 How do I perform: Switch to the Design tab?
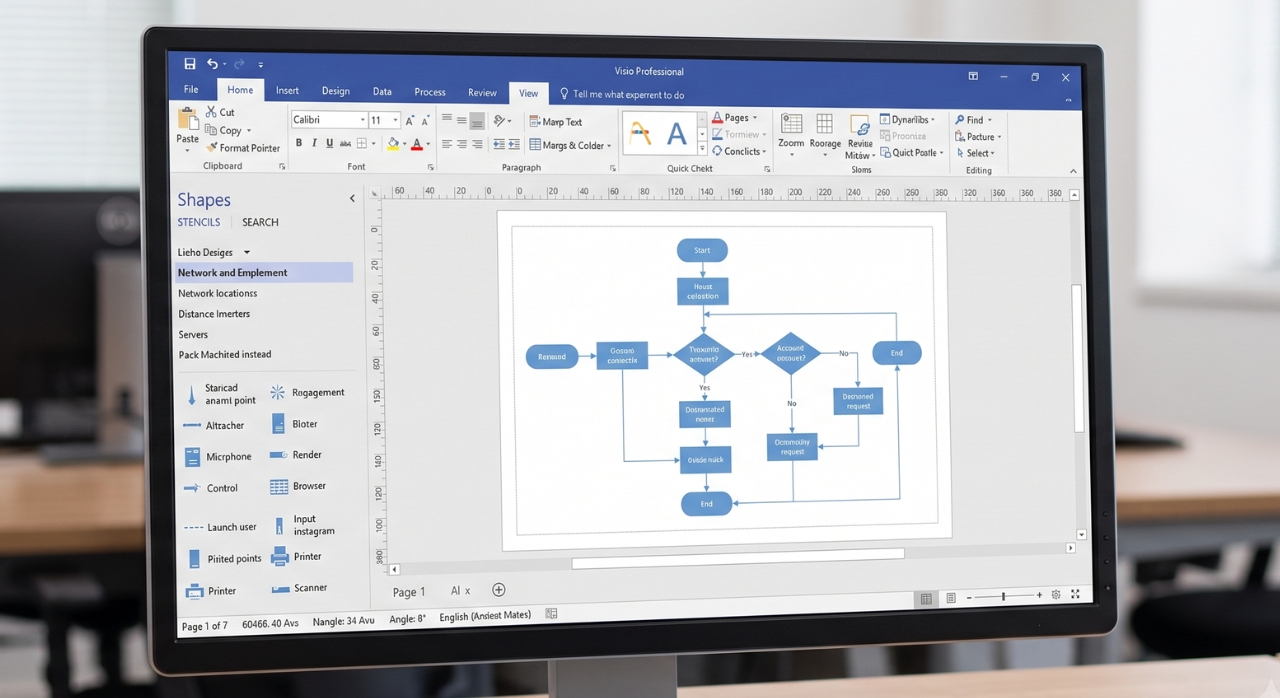[x=336, y=91]
